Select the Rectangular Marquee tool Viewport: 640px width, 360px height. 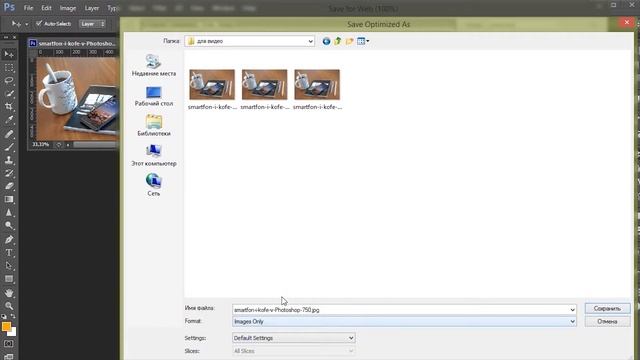9,67
